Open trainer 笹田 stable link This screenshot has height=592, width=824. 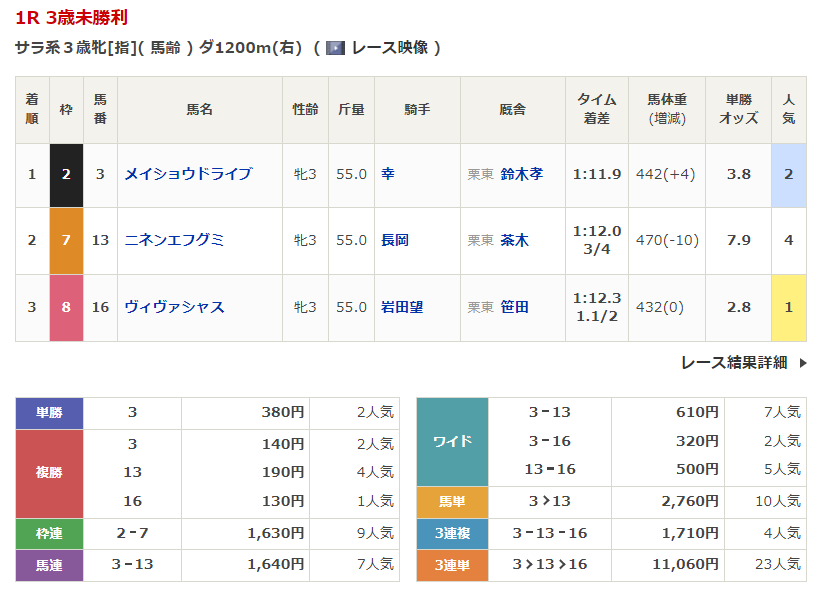pyautogui.click(x=515, y=307)
